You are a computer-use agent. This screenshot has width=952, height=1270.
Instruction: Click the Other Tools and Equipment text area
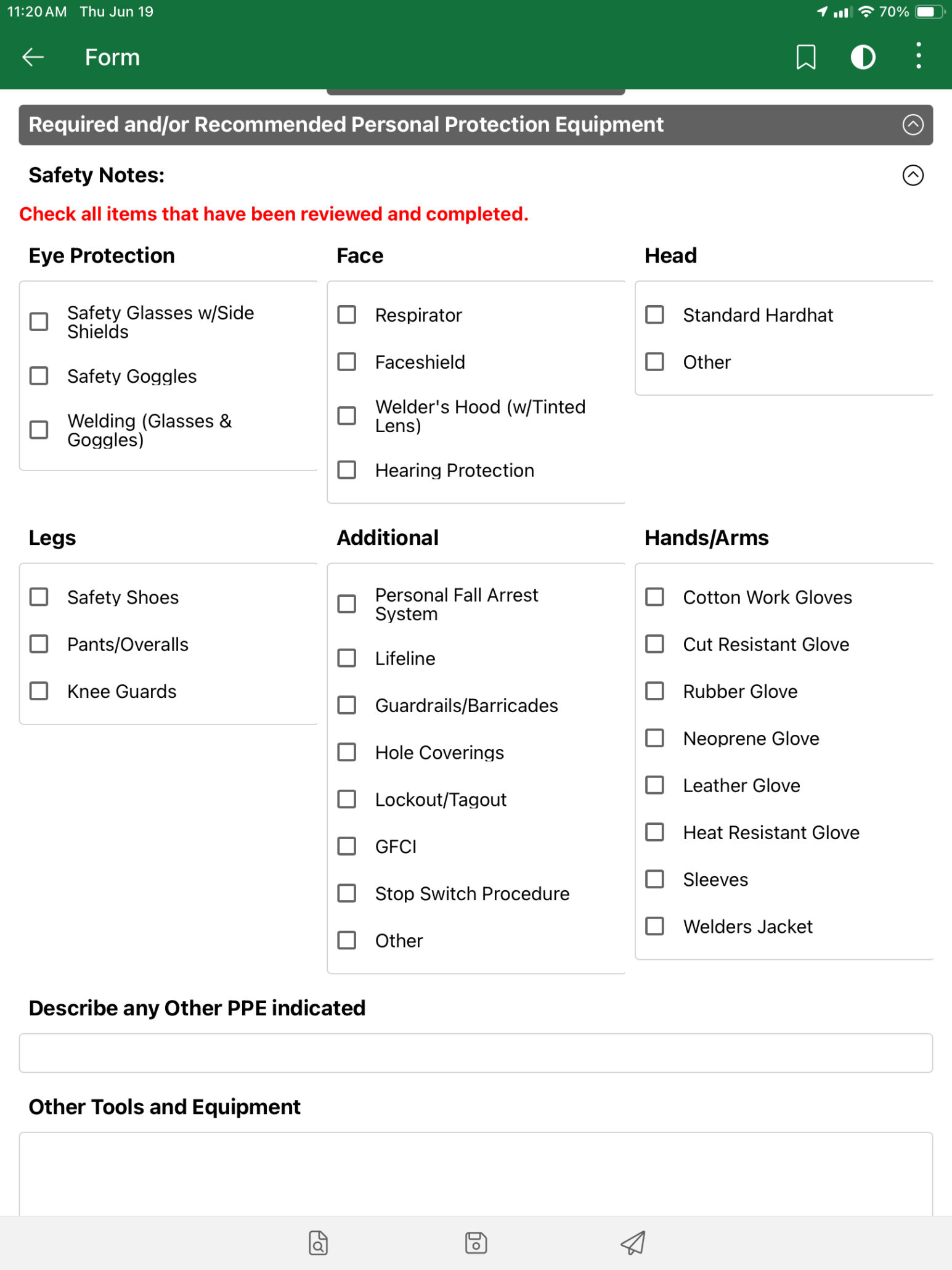point(476,1174)
